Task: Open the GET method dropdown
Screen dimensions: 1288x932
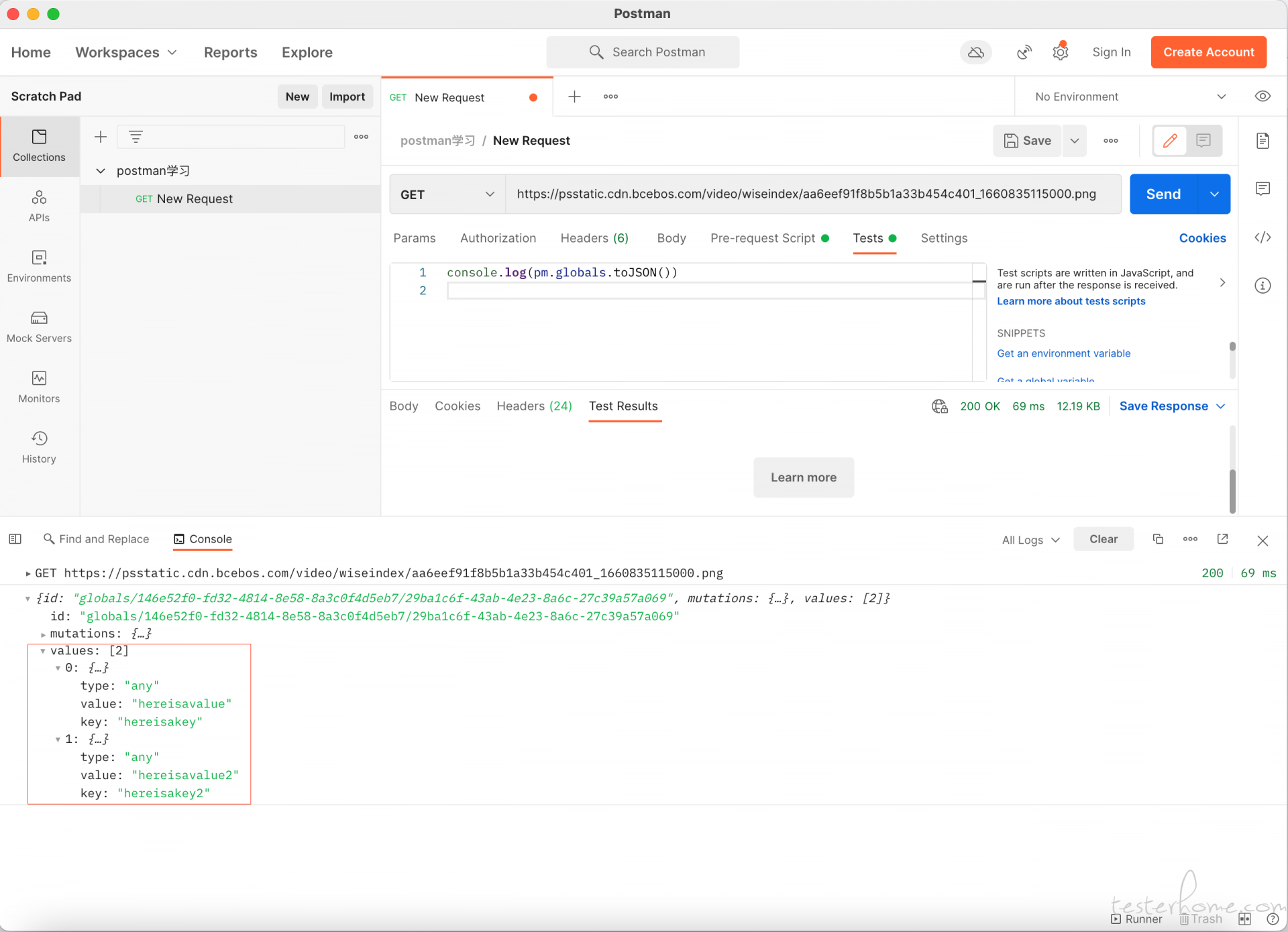Action: point(447,194)
